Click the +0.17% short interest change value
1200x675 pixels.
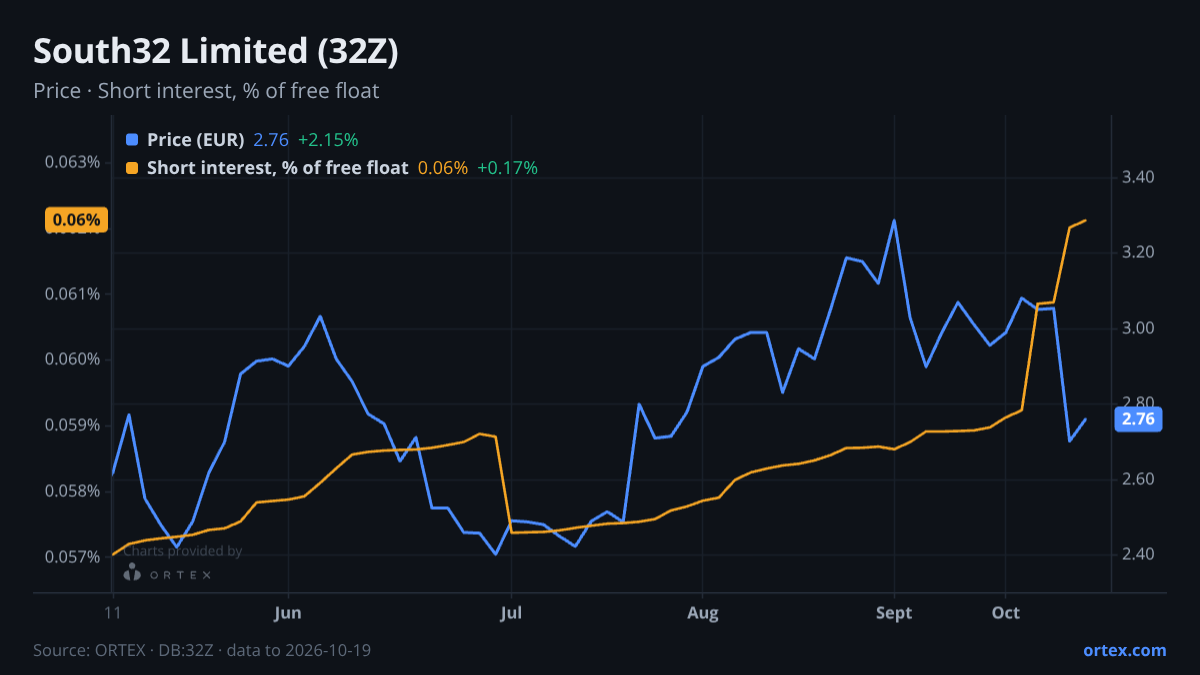tap(507, 168)
